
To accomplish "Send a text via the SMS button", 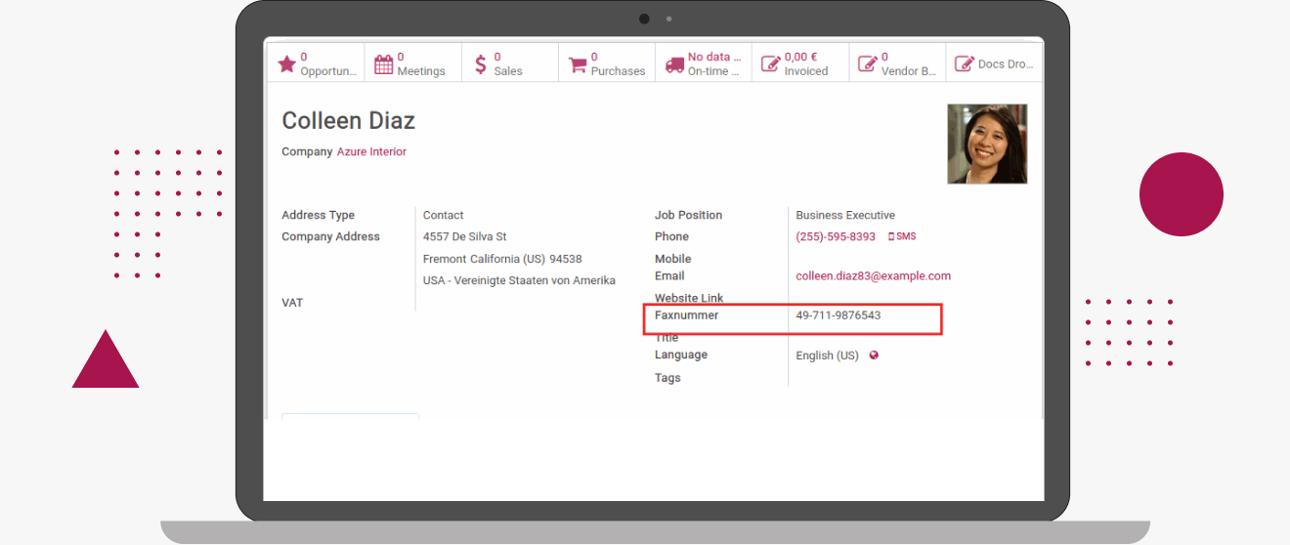I will pos(902,237).
